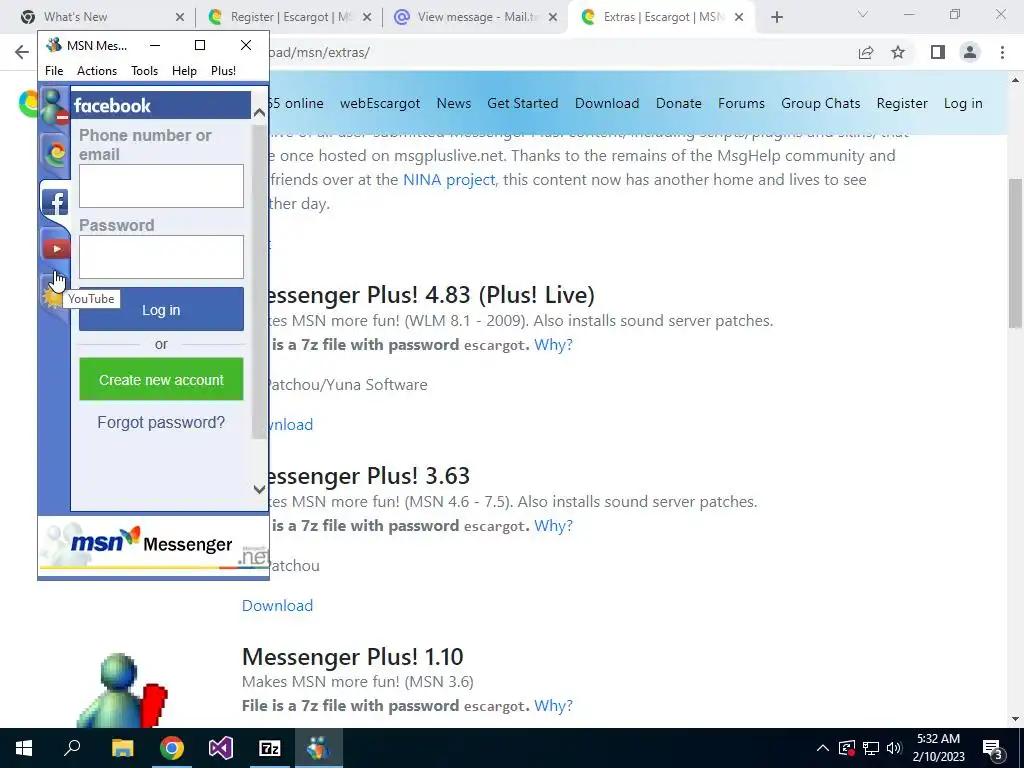Open the network tray icon
The height and width of the screenshot is (768, 1024).
pyautogui.click(x=871, y=748)
